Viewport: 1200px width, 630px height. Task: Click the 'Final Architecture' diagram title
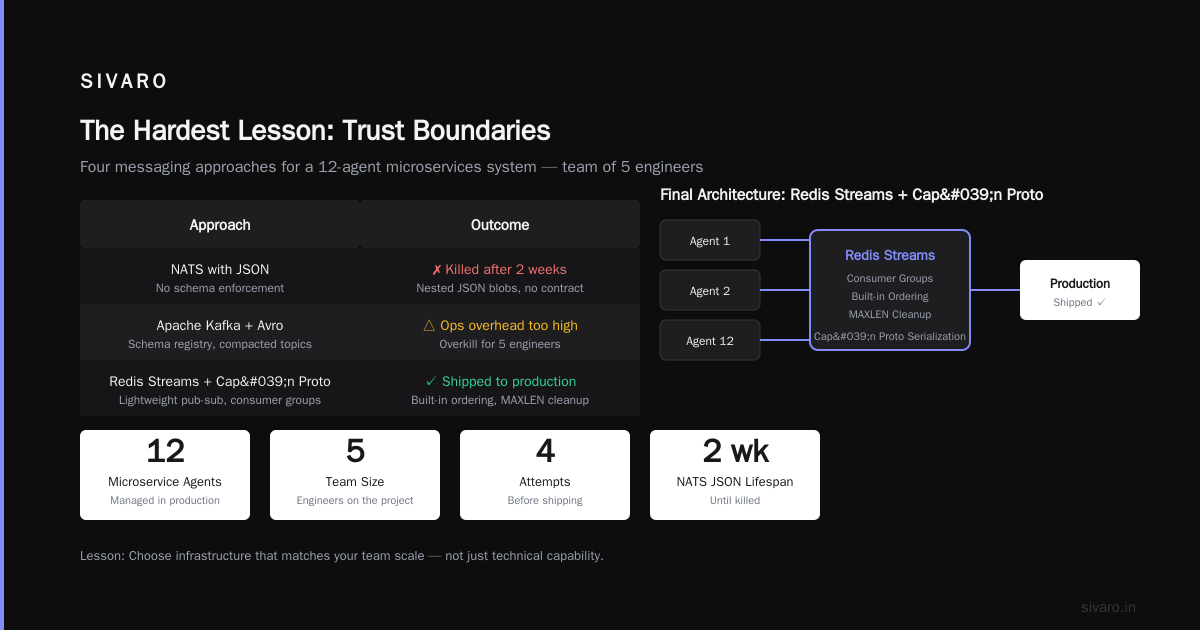852,195
